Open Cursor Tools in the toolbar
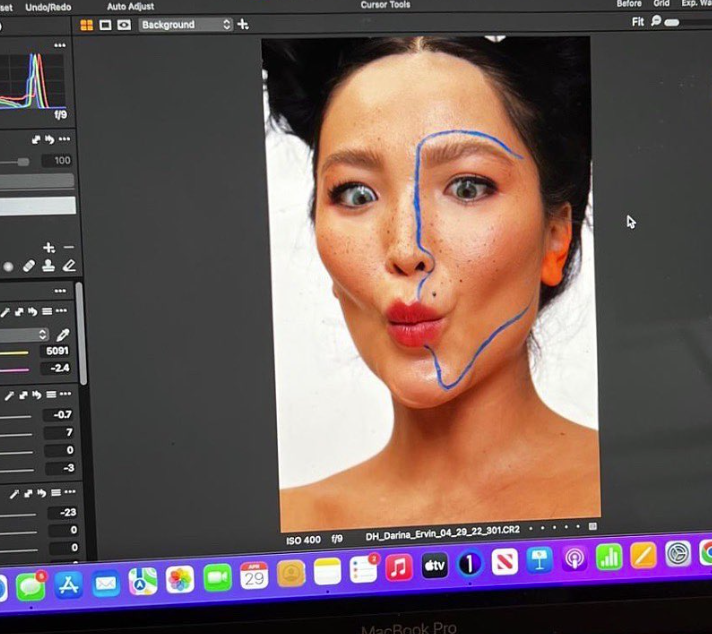Image resolution: width=712 pixels, height=634 pixels. pyautogui.click(x=385, y=5)
